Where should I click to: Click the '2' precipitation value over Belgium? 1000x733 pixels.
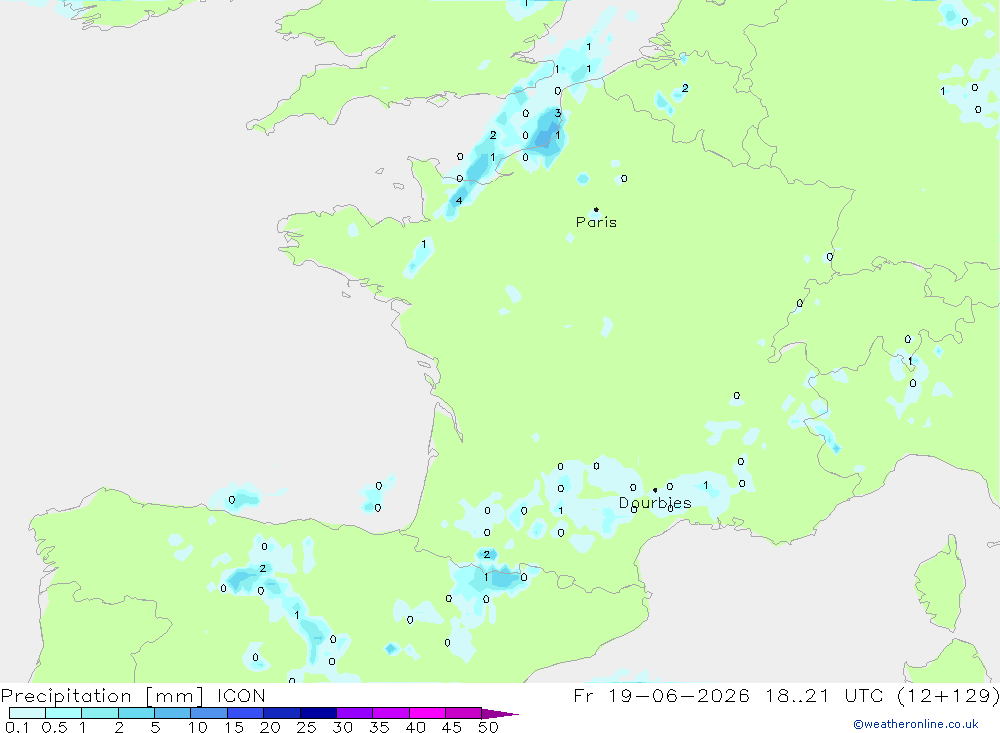(685, 88)
